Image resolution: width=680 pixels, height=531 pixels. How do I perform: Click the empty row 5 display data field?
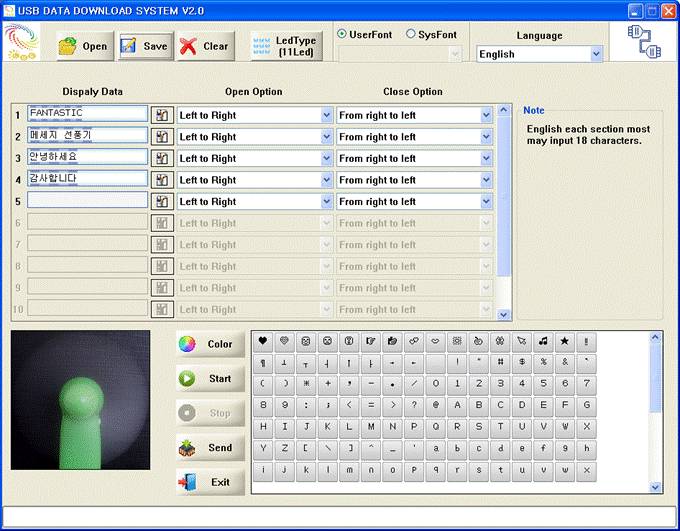88,200
